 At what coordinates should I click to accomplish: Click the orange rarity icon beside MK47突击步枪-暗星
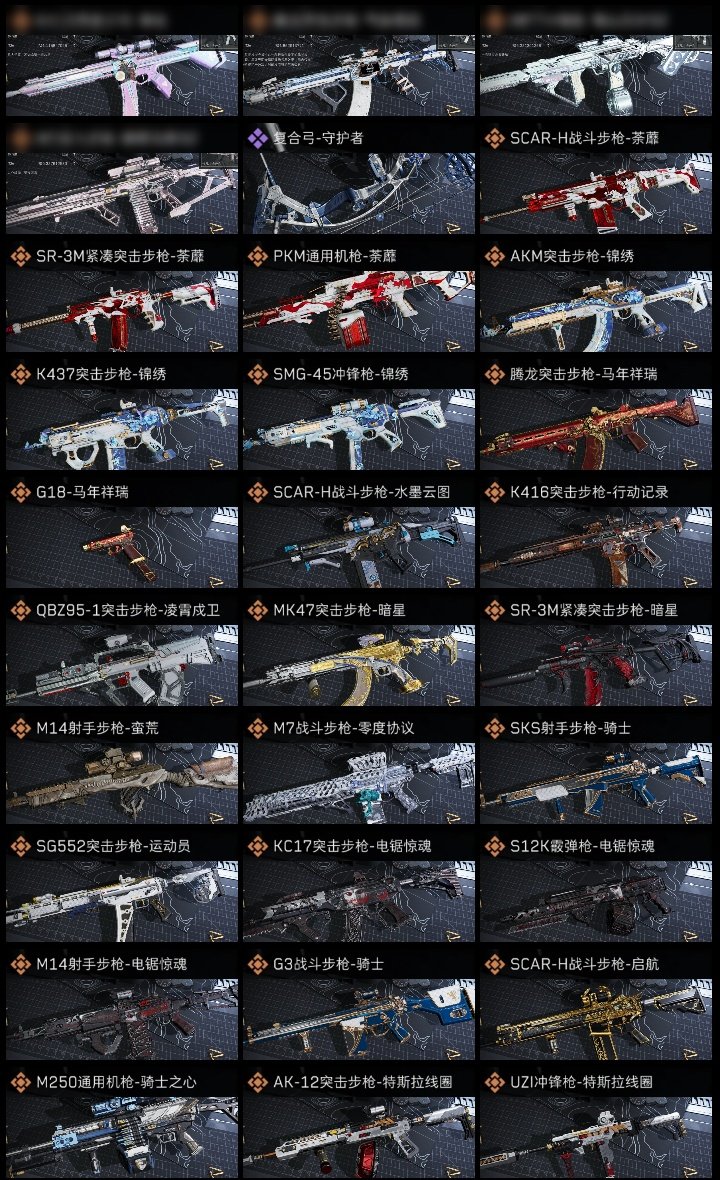(258, 610)
